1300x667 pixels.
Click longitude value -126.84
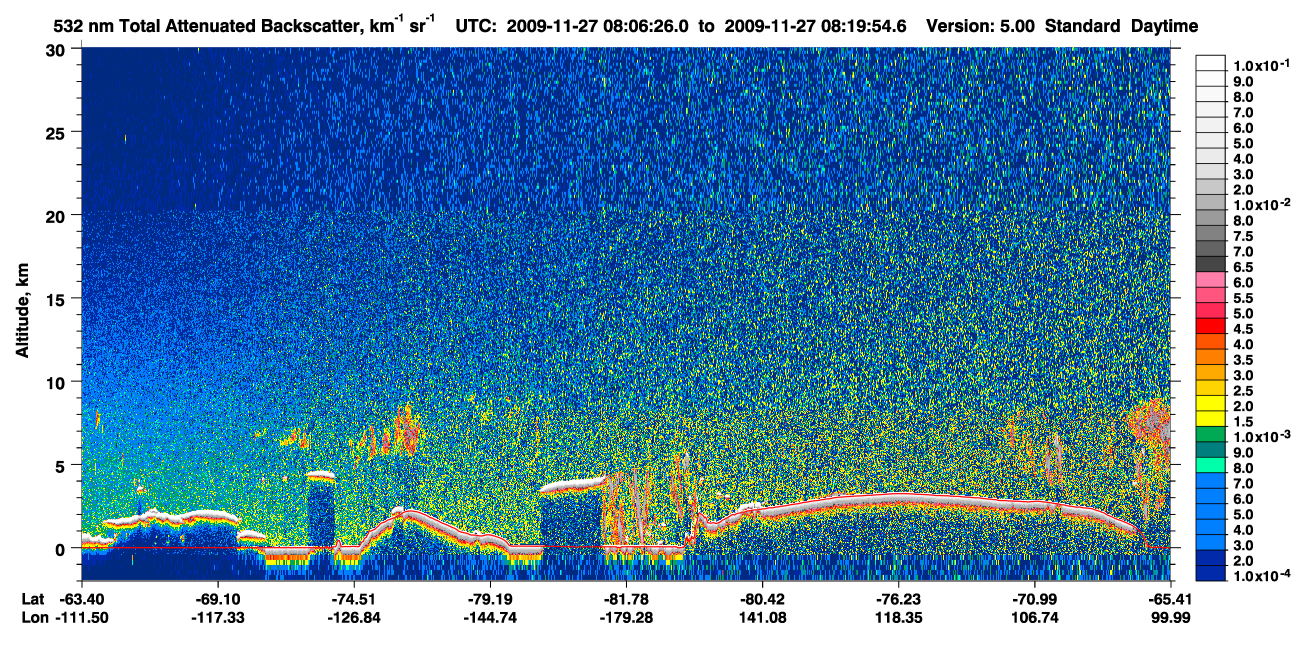click(354, 617)
